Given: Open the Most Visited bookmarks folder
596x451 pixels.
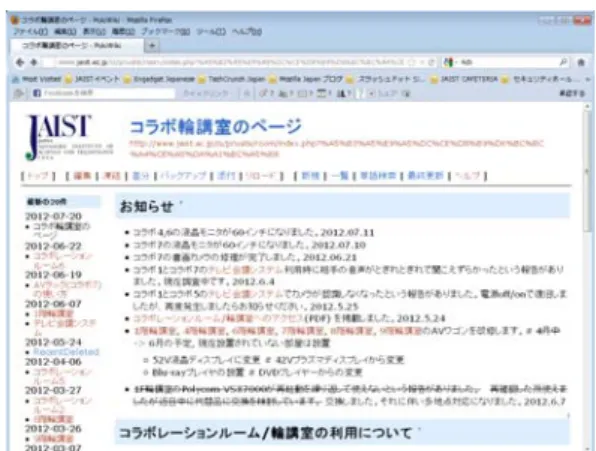Looking at the screenshot, I should point(37,79).
